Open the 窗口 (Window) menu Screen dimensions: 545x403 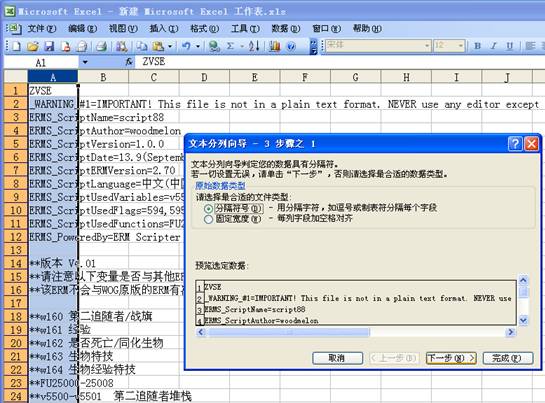pos(326,29)
